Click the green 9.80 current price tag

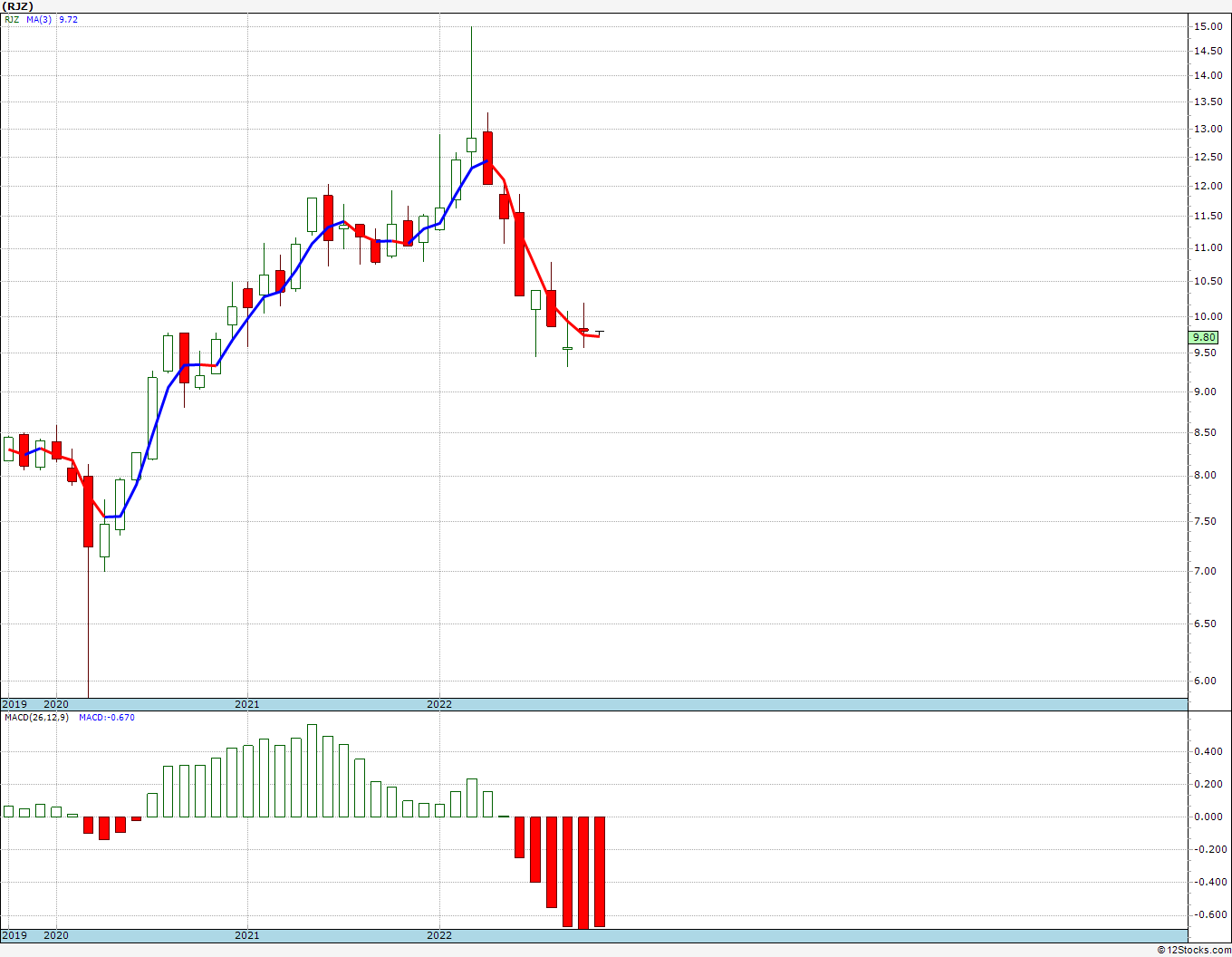[x=1204, y=337]
